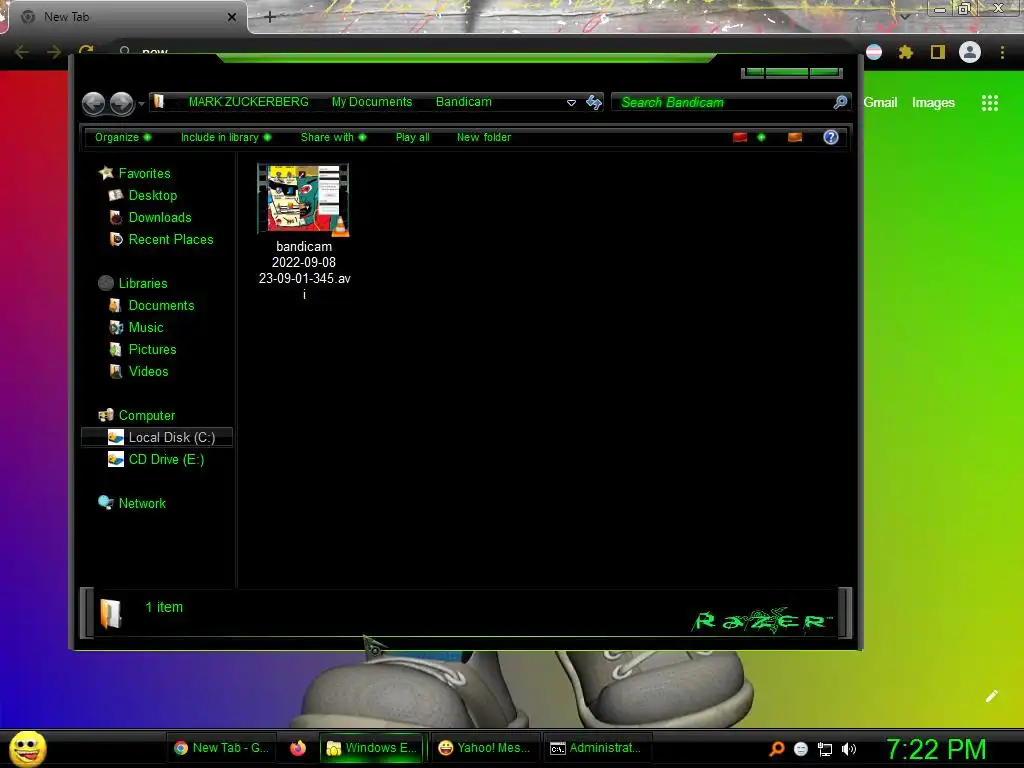Open Google apps grid in Chrome
The width and height of the screenshot is (1024, 768).
click(x=990, y=103)
